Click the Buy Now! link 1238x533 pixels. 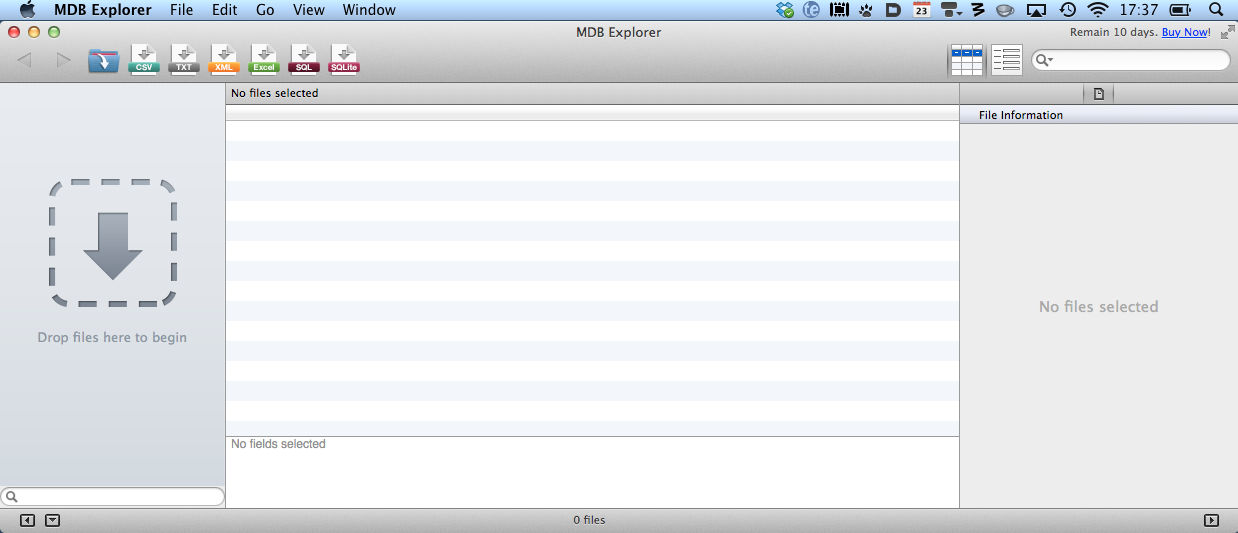click(1185, 32)
